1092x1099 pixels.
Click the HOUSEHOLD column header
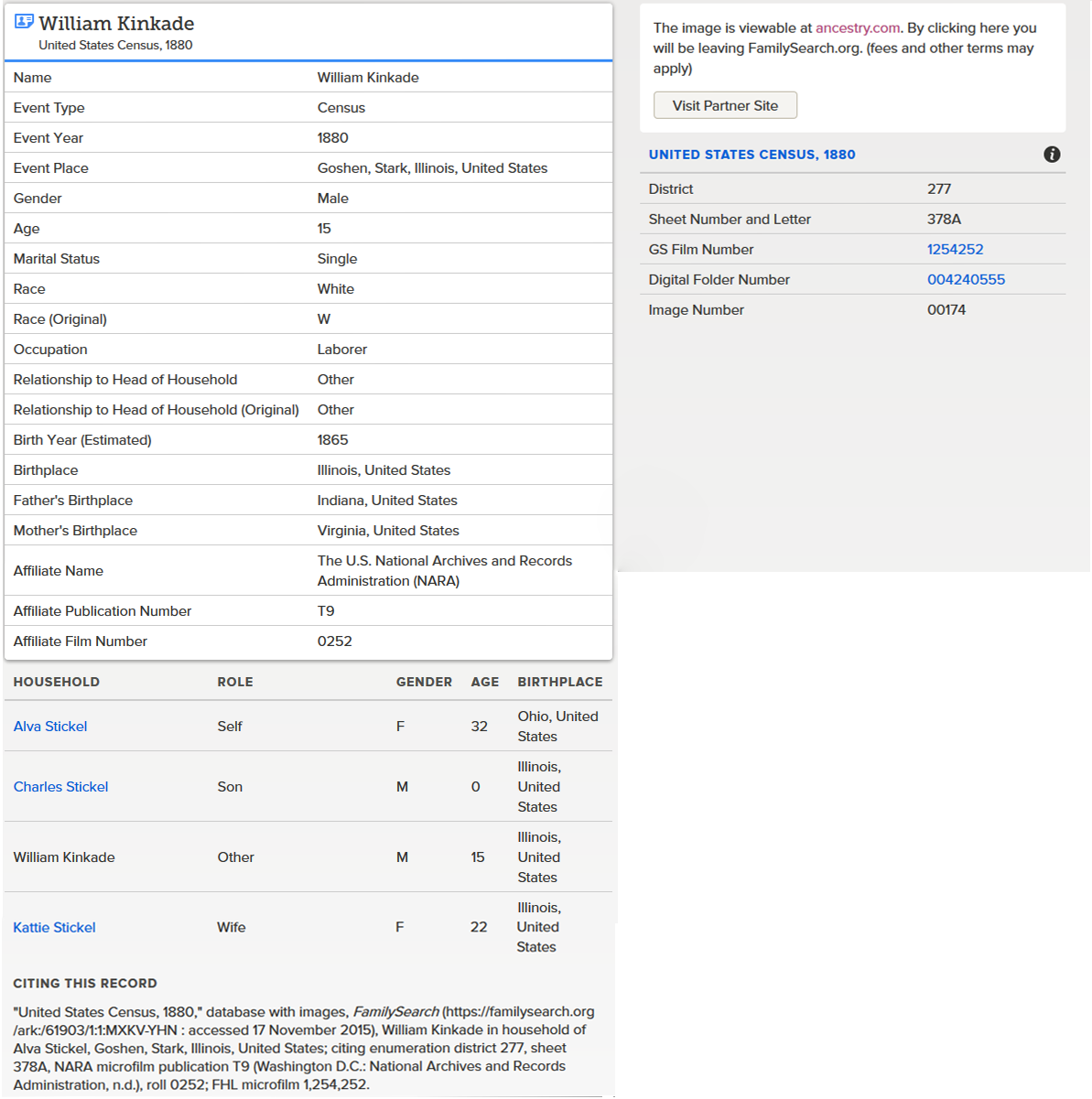pos(56,683)
